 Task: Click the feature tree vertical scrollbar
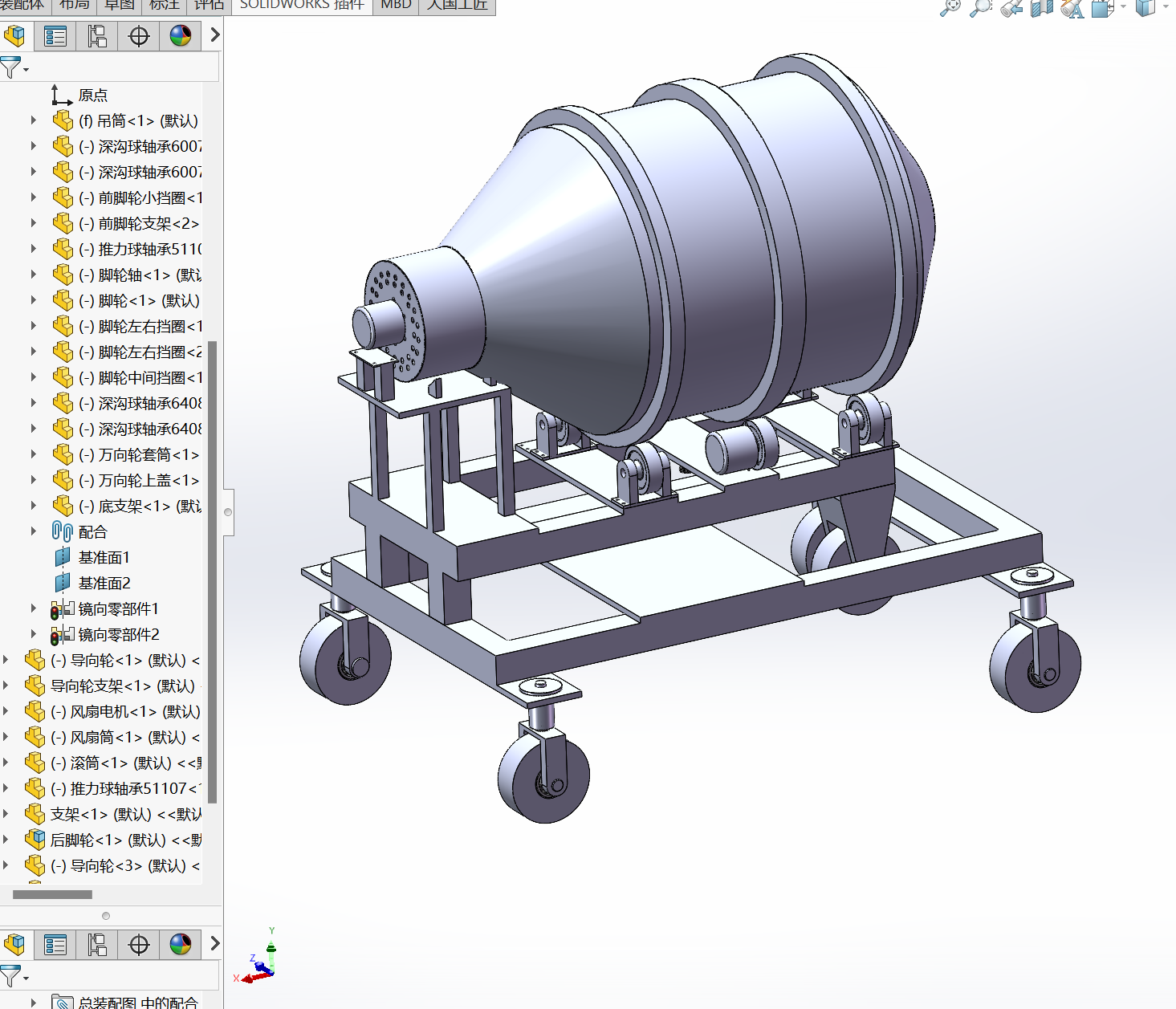click(212, 572)
